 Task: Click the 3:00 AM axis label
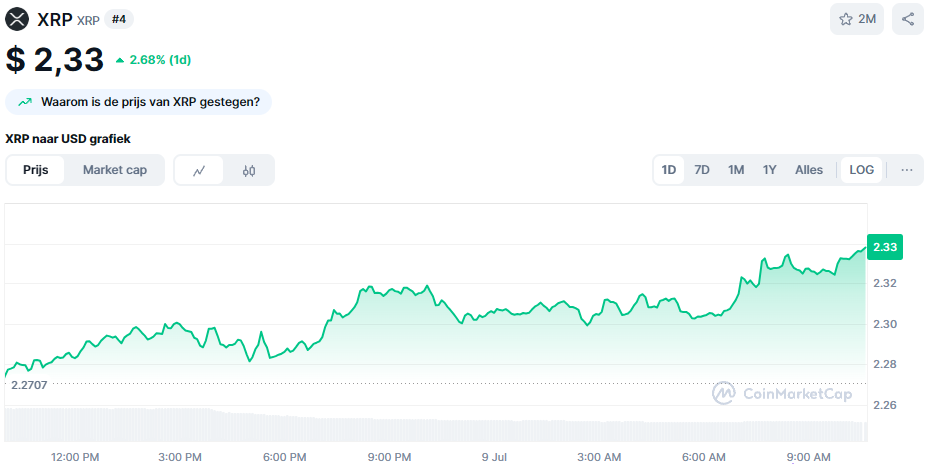[x=599, y=457]
